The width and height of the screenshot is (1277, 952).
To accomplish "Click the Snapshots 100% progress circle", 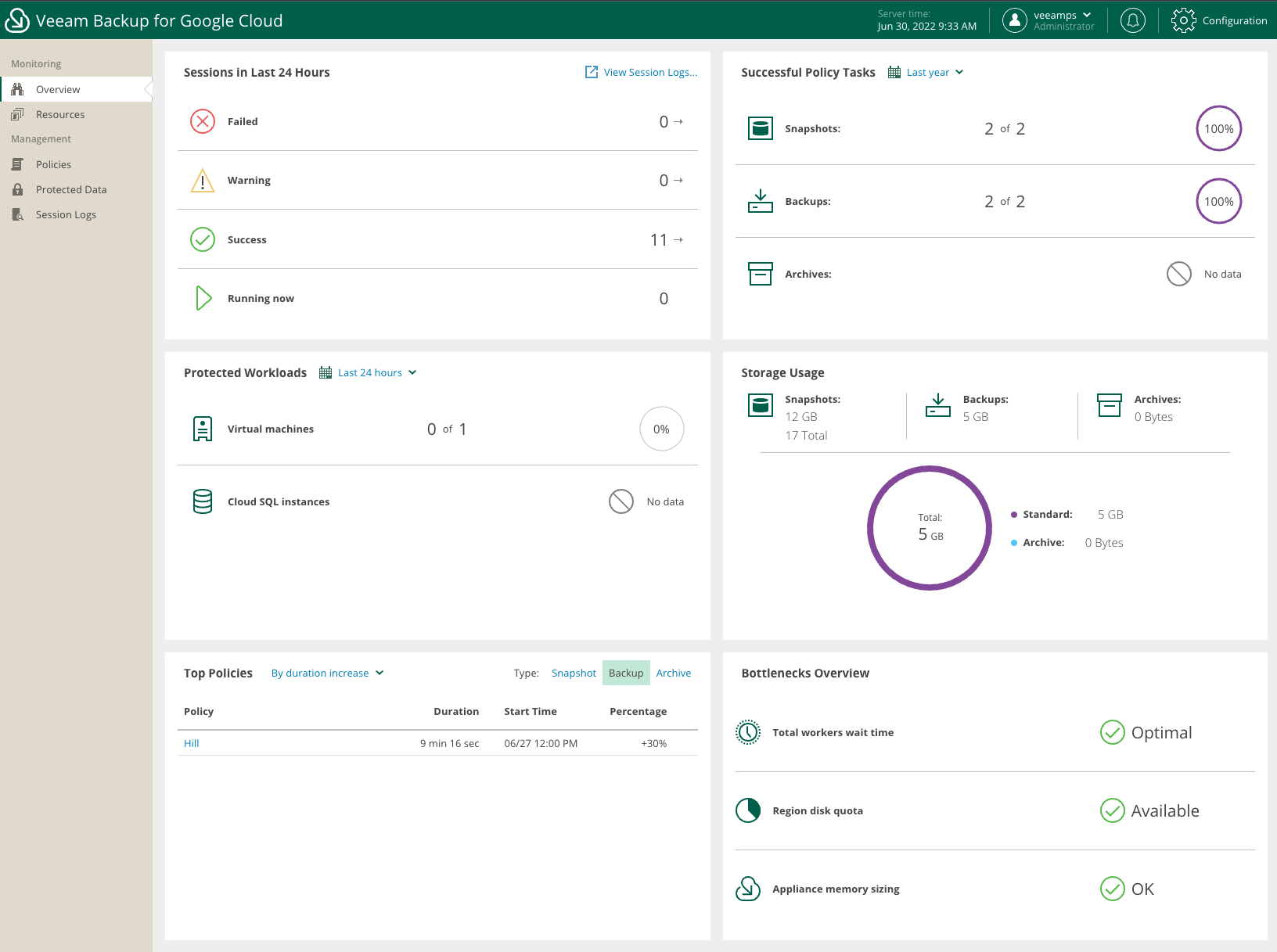I will tap(1219, 128).
